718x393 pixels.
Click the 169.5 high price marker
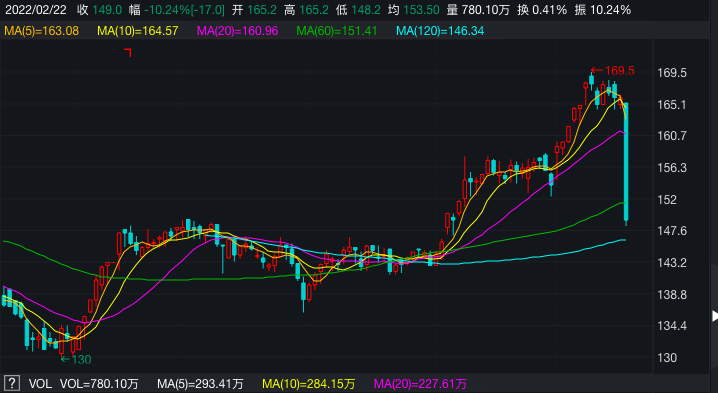tap(613, 71)
